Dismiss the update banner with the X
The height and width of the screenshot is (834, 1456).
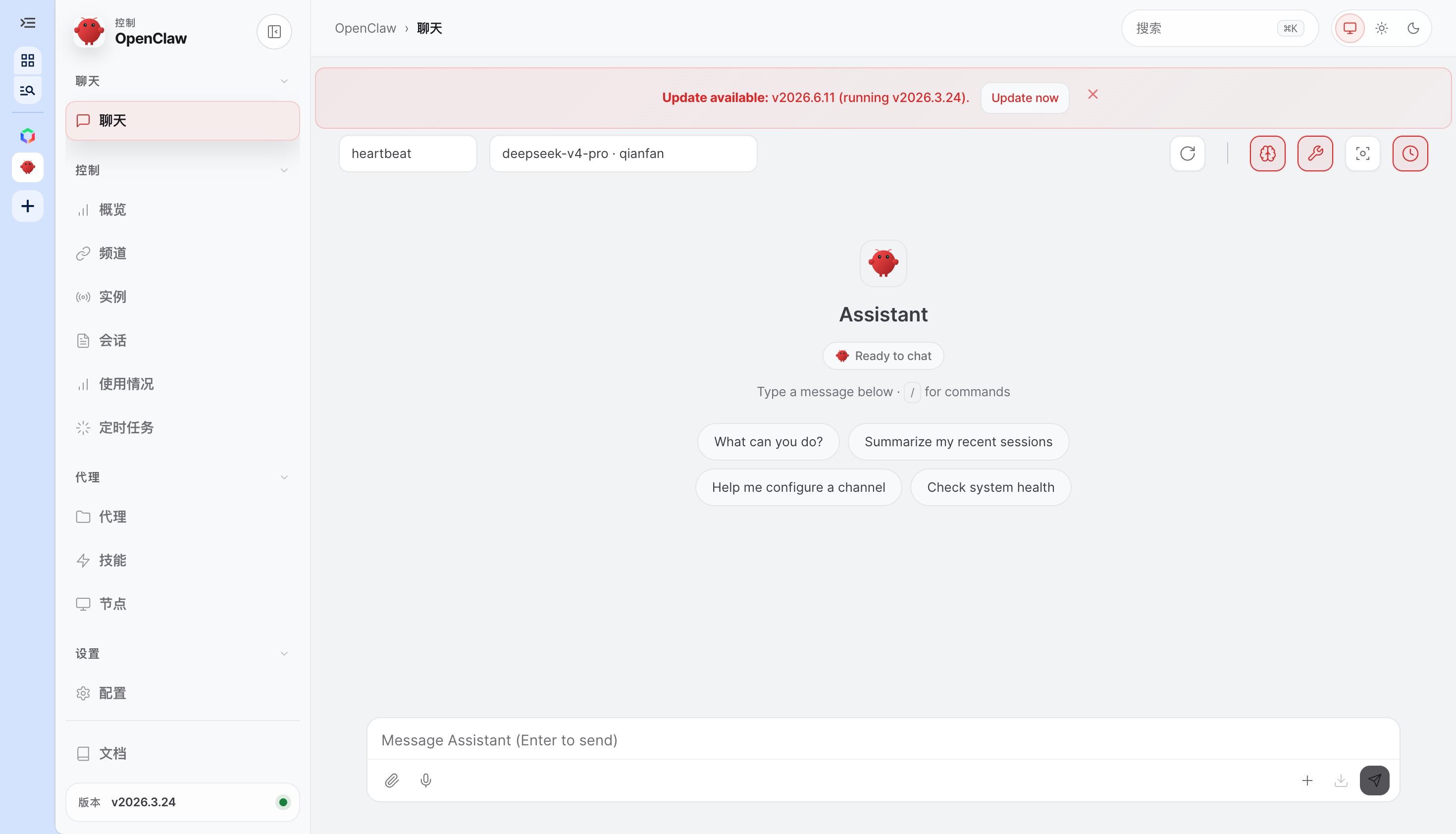pyautogui.click(x=1093, y=95)
